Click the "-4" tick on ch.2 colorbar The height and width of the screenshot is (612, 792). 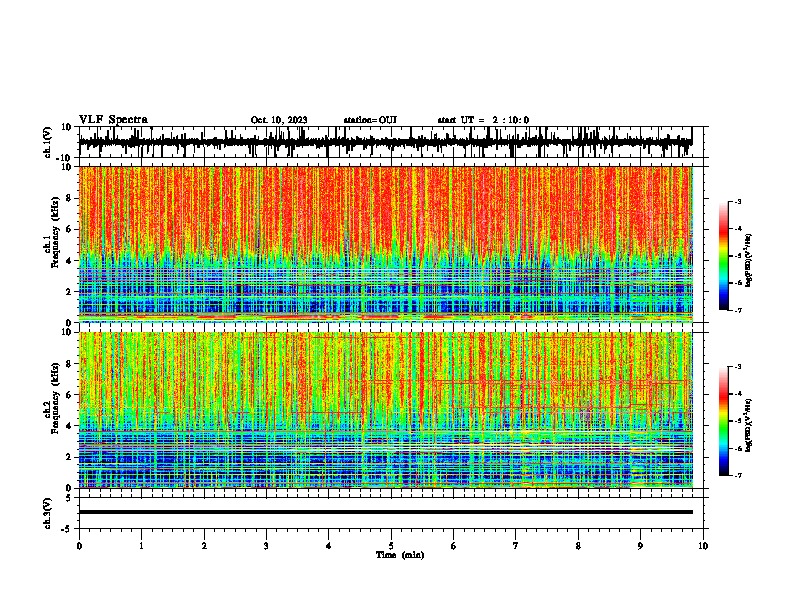(x=738, y=394)
